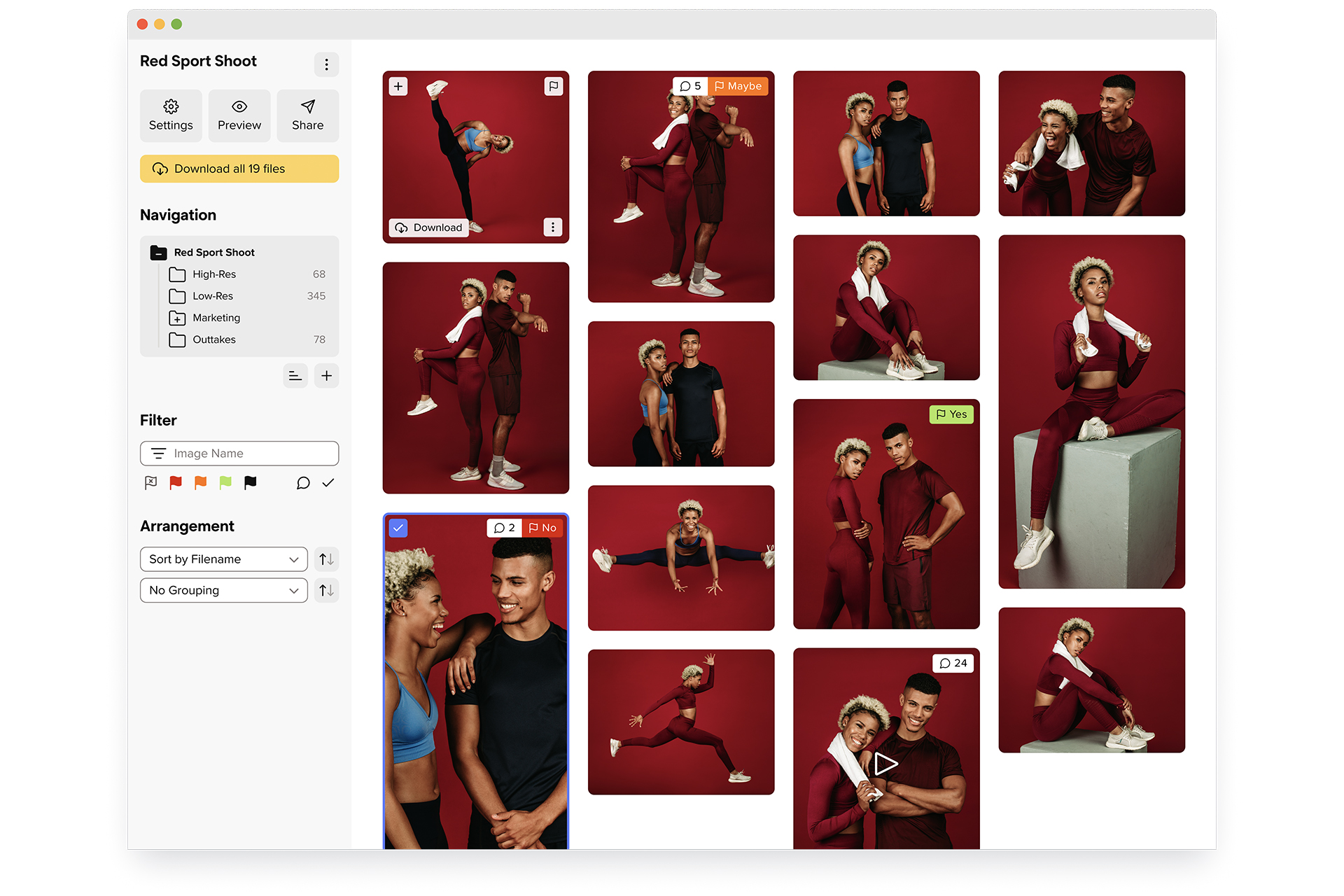Open project three-dot options menu
This screenshot has height=896, width=1344.
[326, 64]
